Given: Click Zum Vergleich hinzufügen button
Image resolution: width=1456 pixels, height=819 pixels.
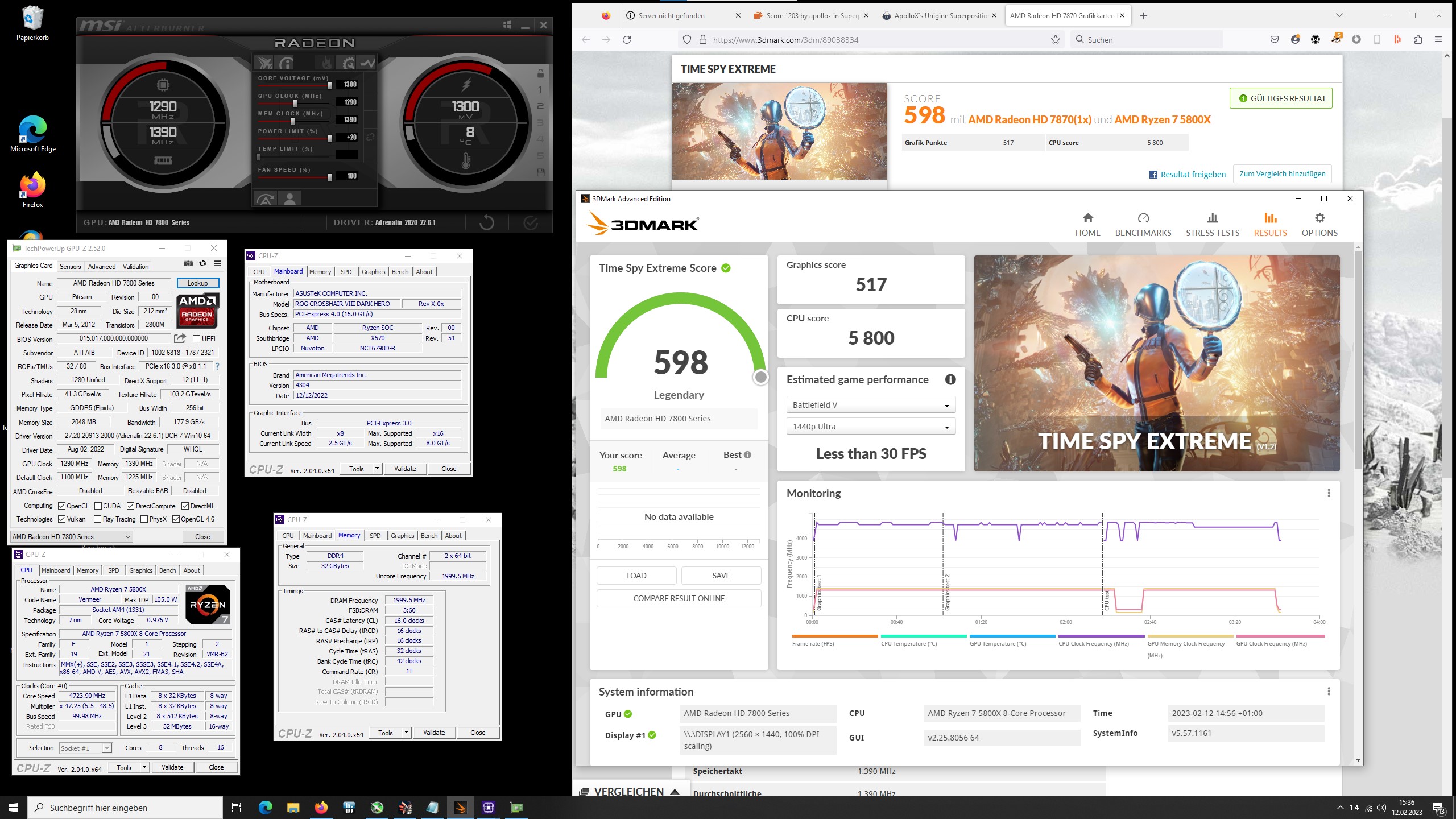Looking at the screenshot, I should tap(1282, 174).
